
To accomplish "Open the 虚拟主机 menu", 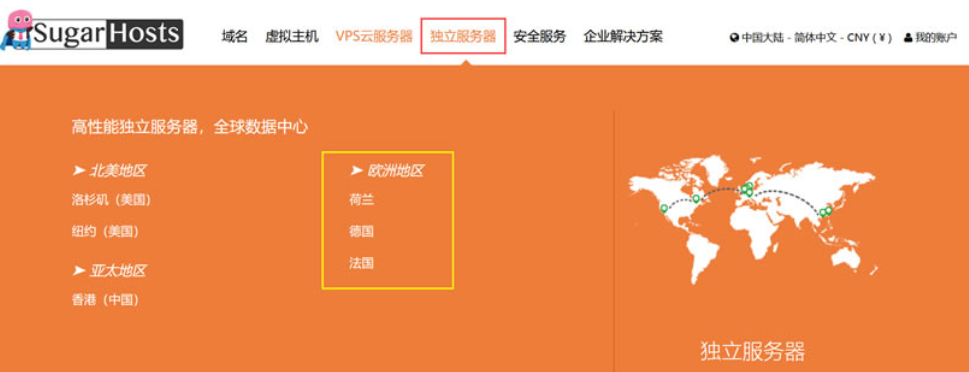I will click(x=292, y=36).
